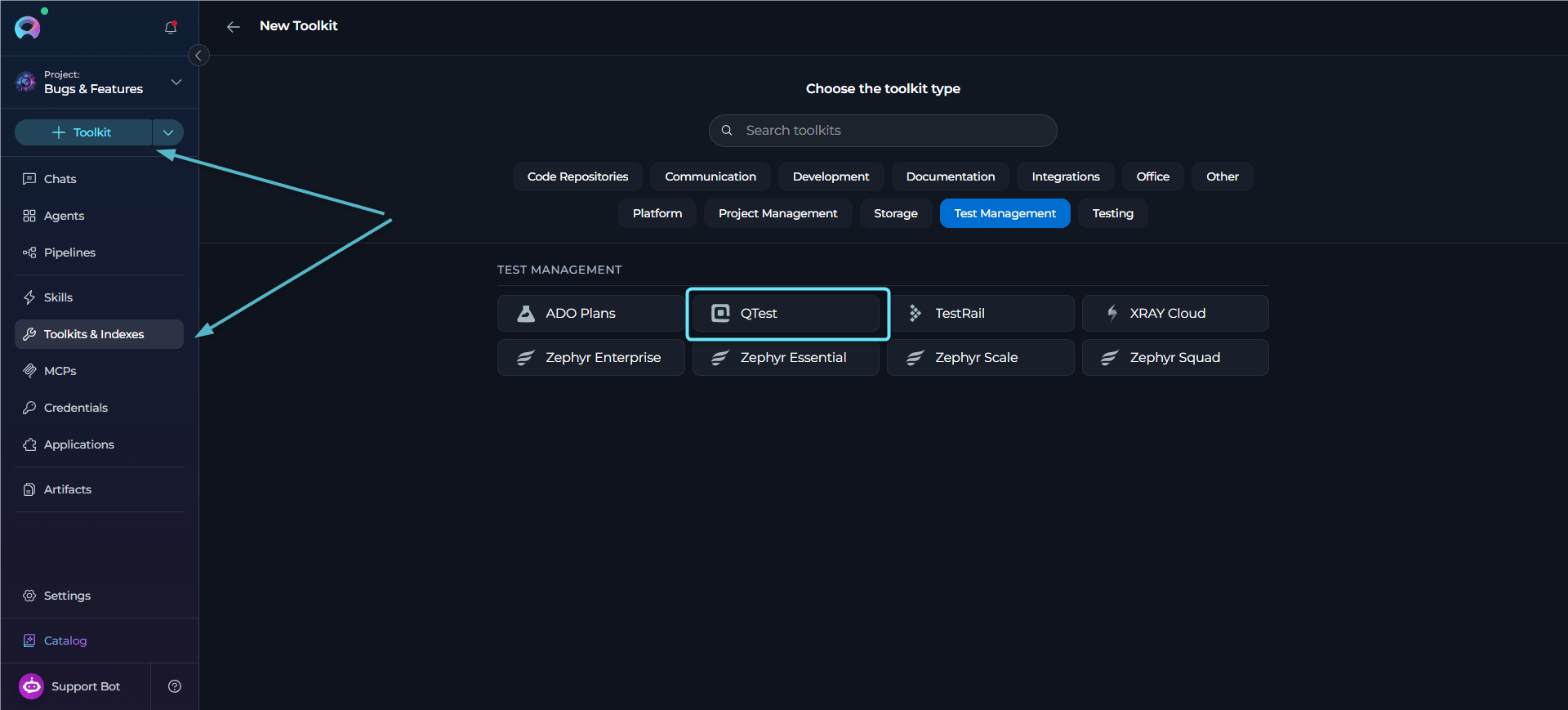Screen dimensions: 1568x710
Task: Focus the Search toolkits field
Action: point(883,131)
